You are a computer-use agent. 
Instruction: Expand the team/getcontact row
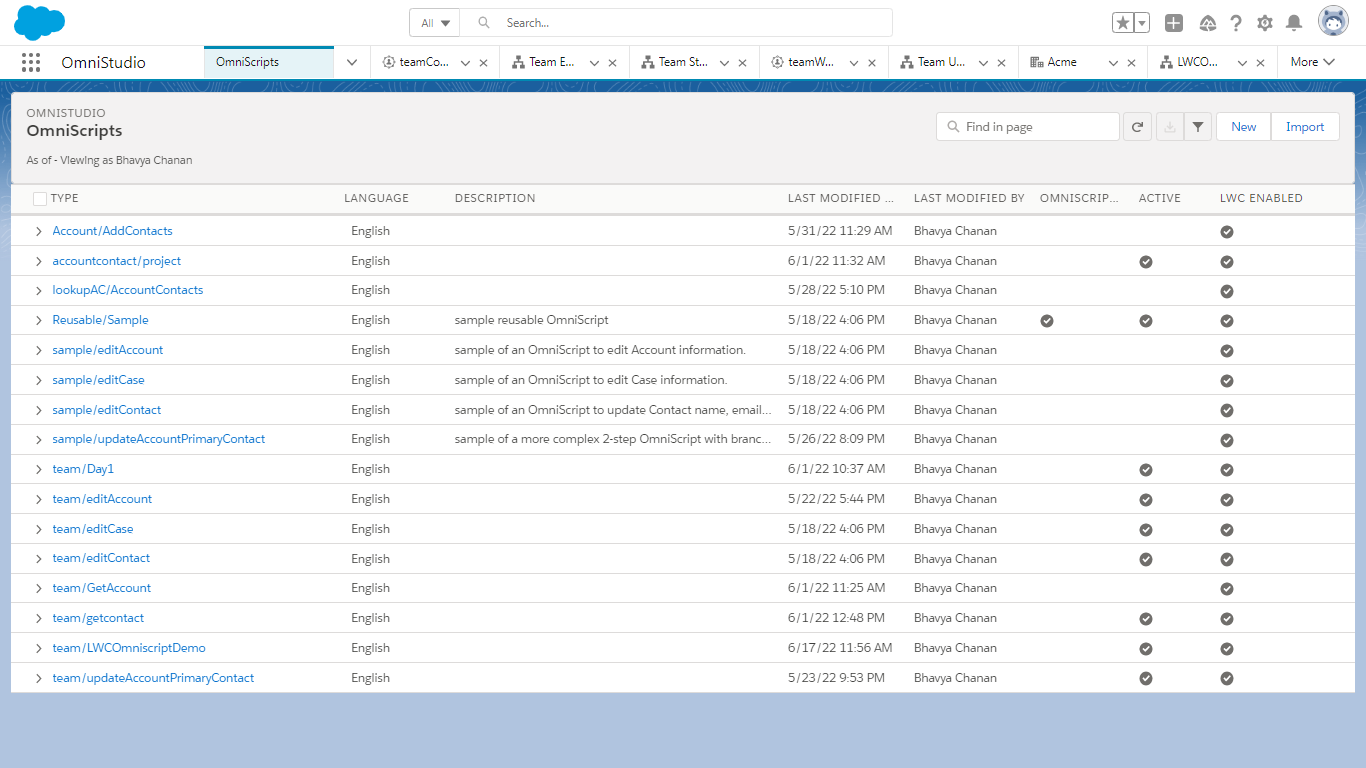[39, 618]
